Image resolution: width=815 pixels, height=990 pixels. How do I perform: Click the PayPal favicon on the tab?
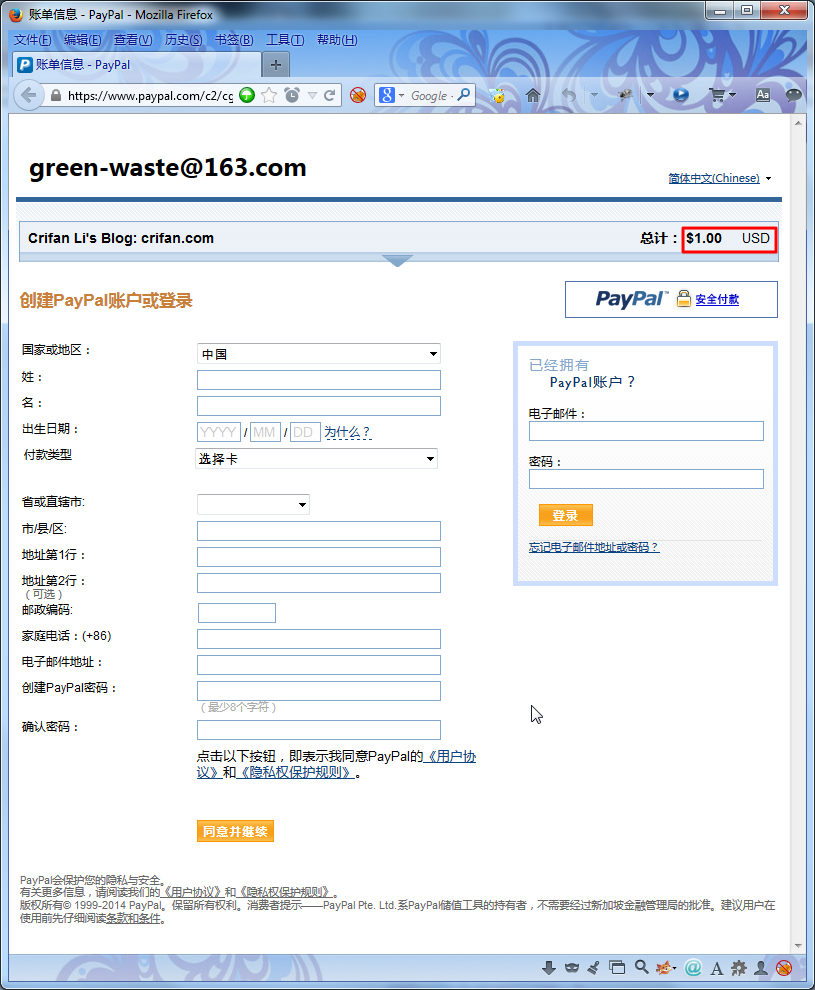25,64
